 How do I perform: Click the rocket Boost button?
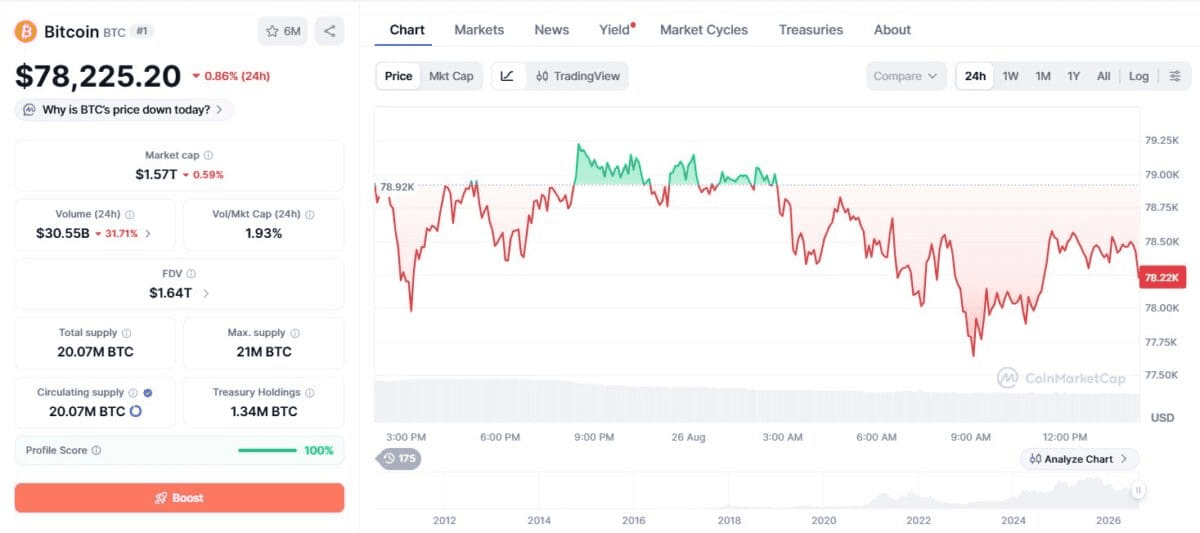179,498
